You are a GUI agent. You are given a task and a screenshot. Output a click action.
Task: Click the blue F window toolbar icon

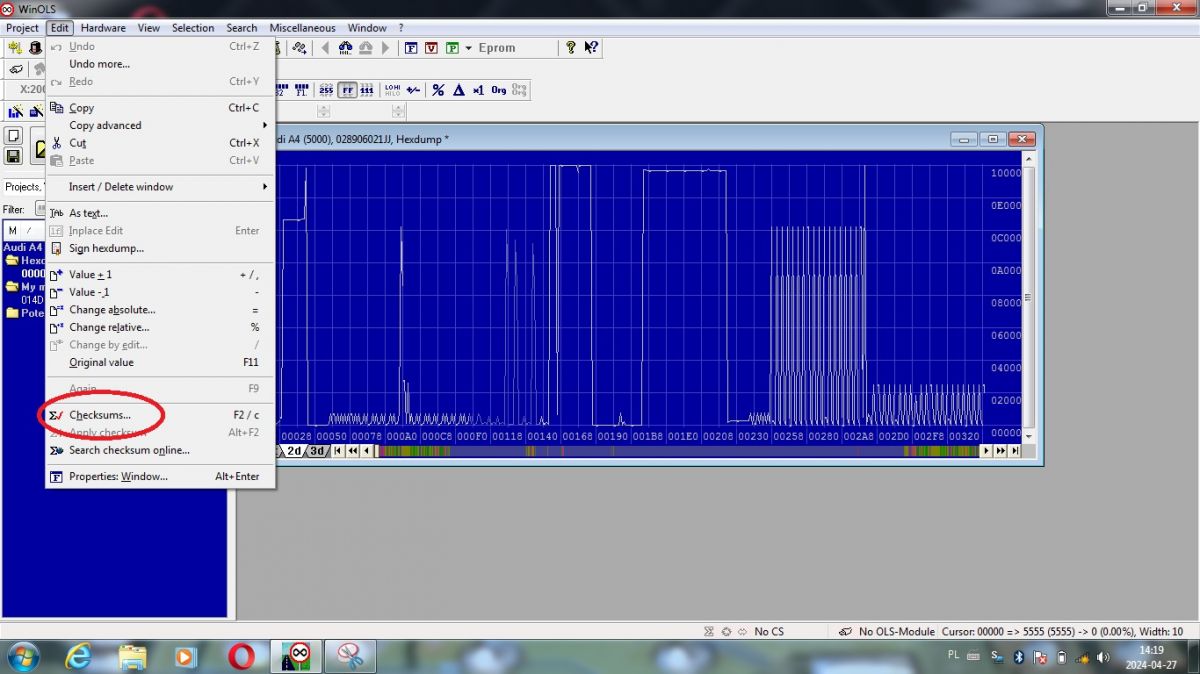tap(411, 48)
